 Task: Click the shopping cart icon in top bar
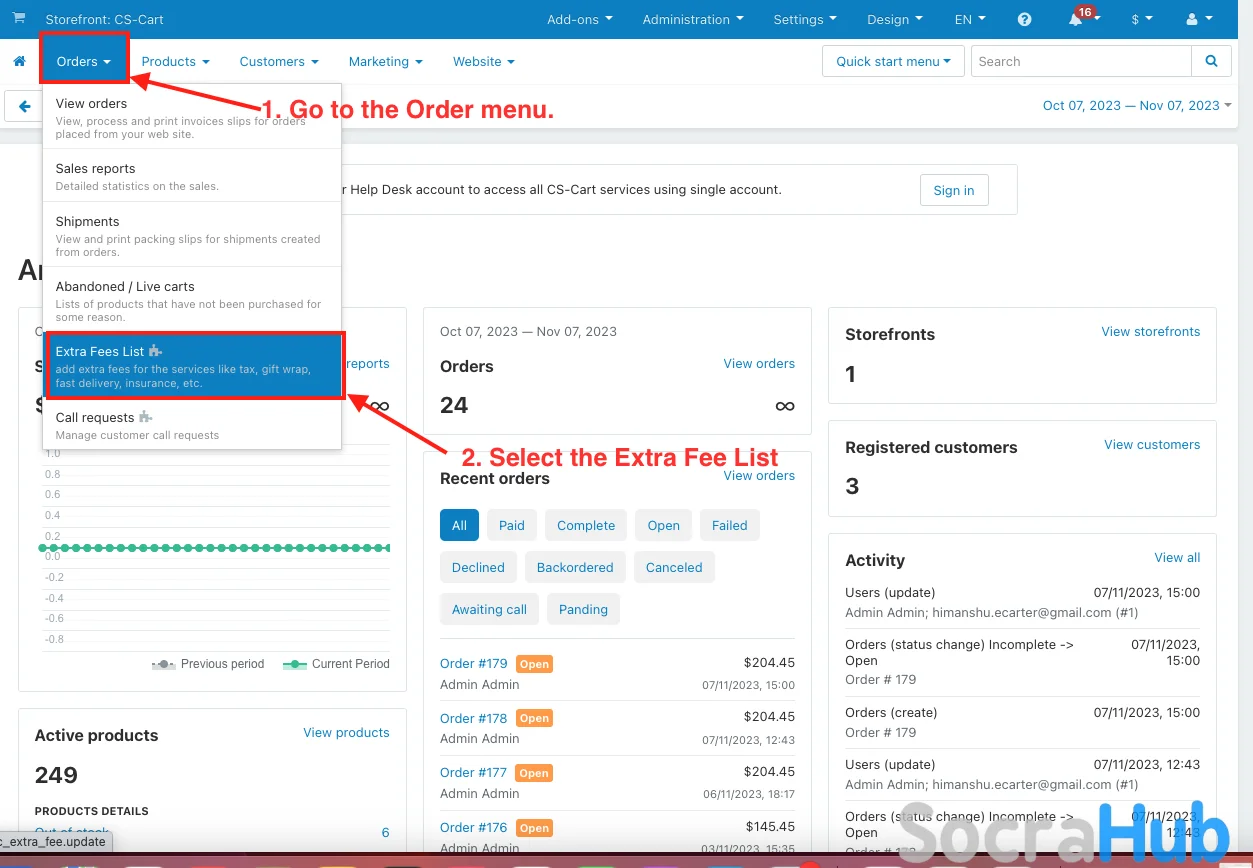click(x=19, y=19)
